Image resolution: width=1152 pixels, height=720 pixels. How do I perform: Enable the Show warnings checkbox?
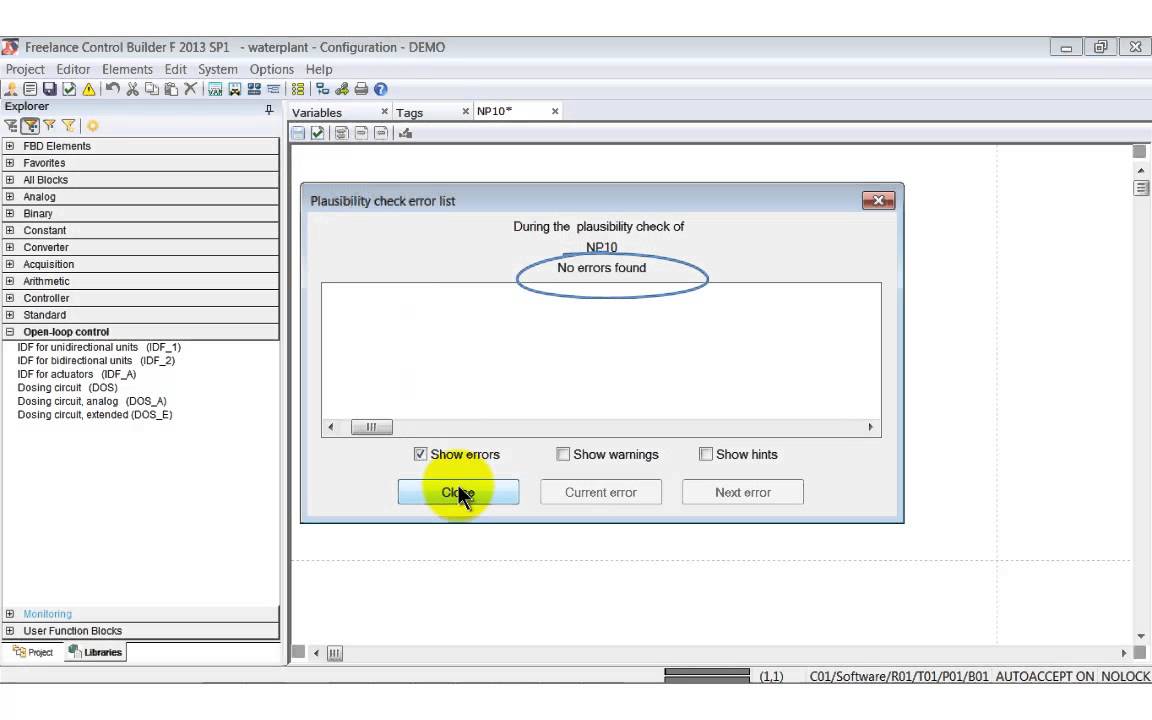(563, 454)
